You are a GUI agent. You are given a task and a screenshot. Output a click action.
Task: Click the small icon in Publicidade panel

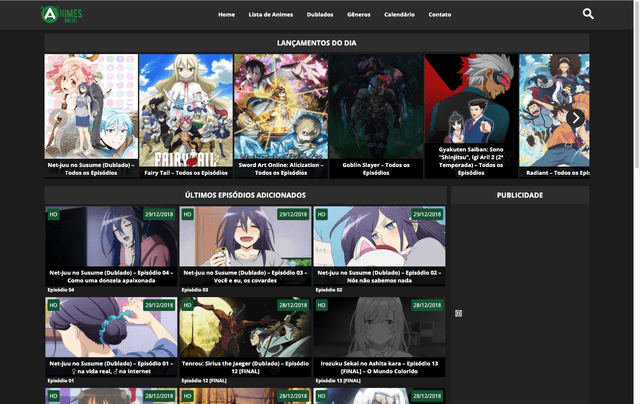tap(458, 313)
